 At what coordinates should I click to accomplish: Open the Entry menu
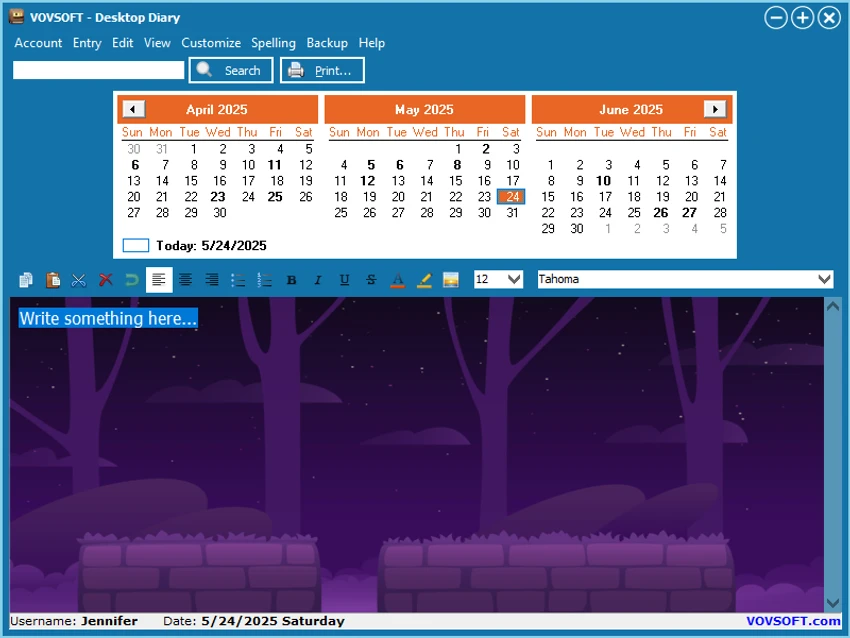87,43
